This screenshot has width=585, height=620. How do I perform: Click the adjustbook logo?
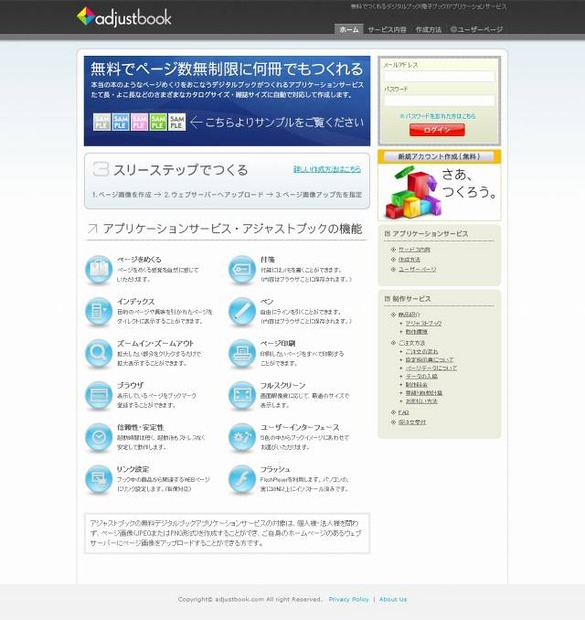tap(124, 17)
